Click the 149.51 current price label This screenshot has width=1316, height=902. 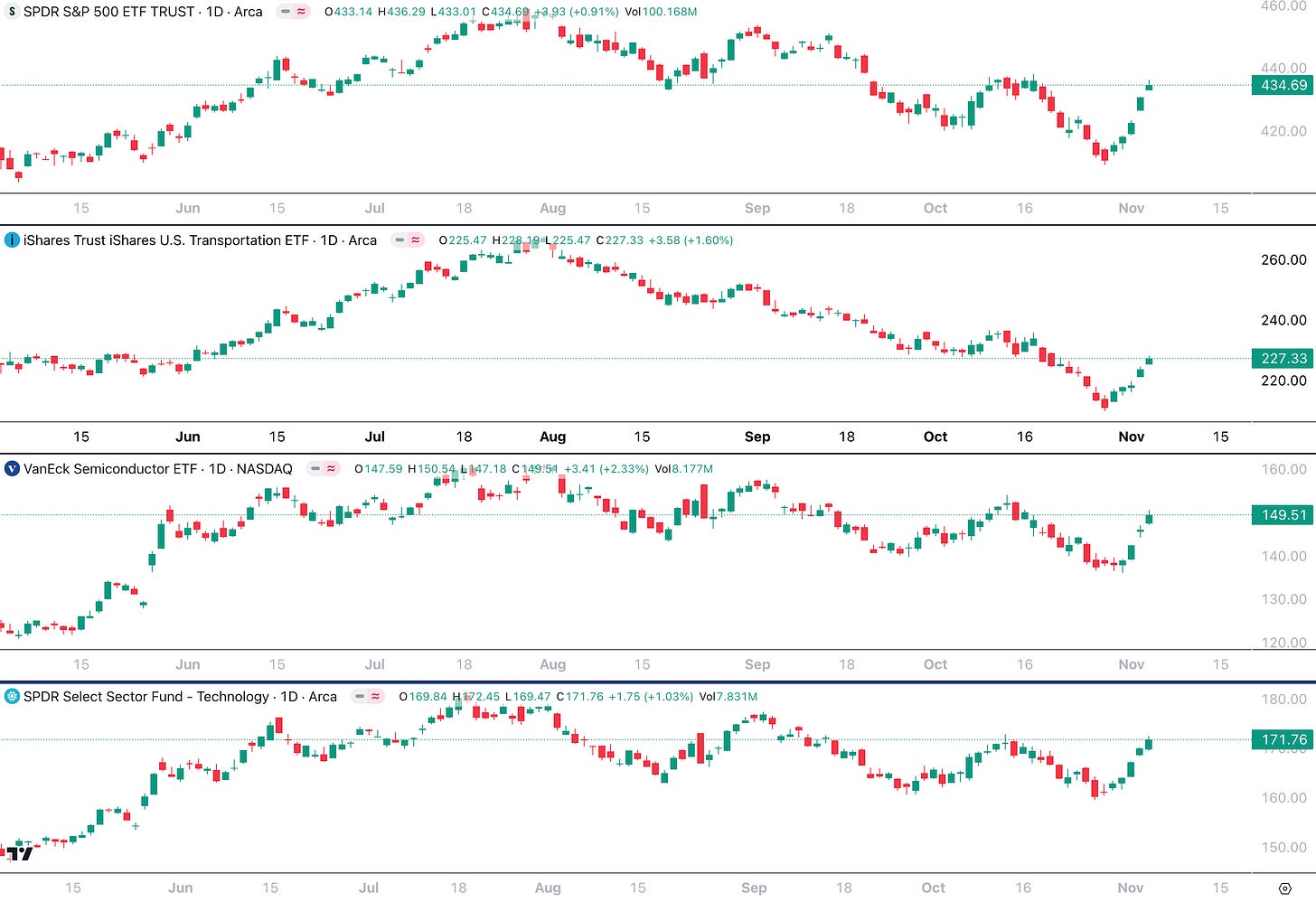[x=1283, y=515]
